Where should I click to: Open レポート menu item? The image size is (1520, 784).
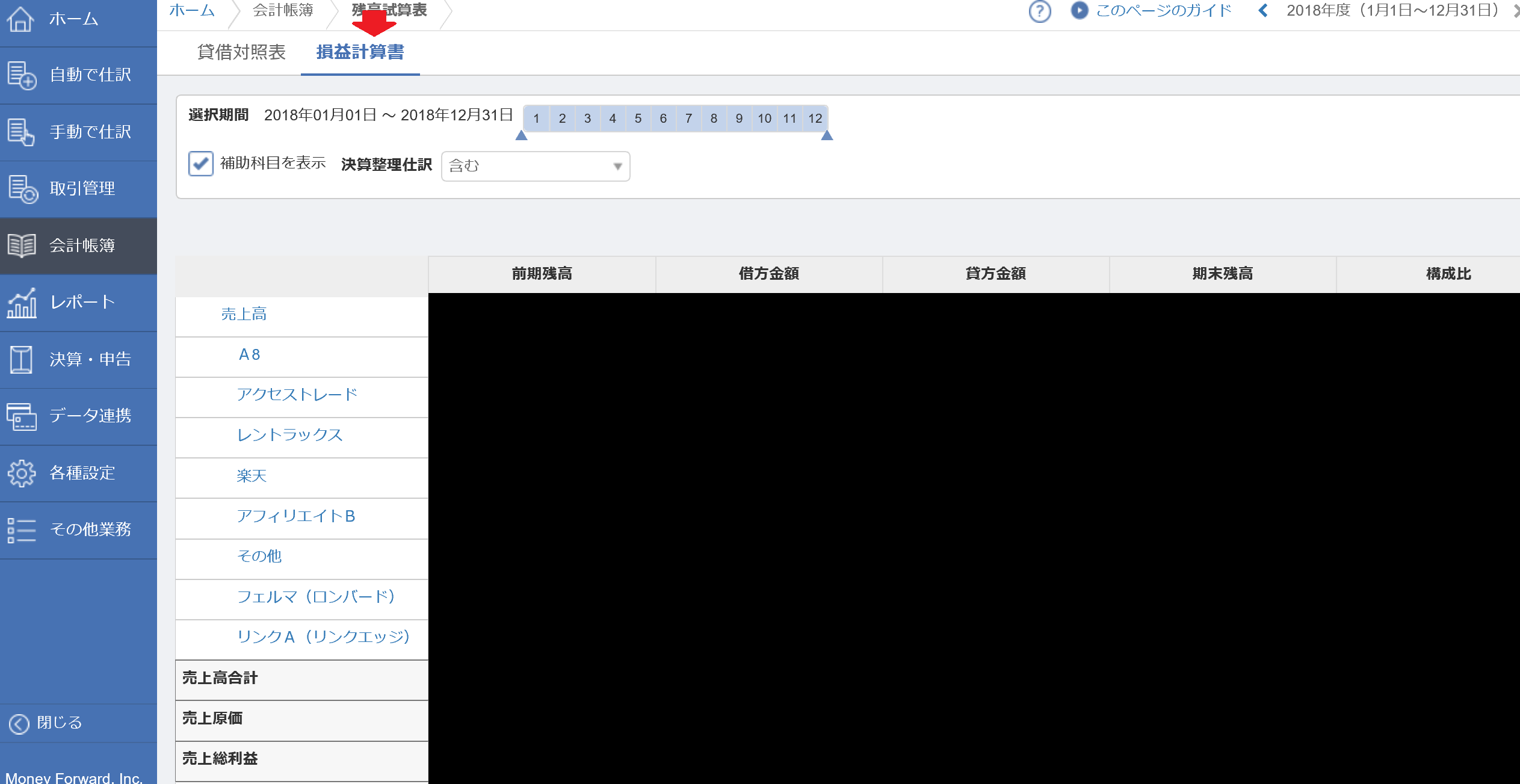click(78, 303)
